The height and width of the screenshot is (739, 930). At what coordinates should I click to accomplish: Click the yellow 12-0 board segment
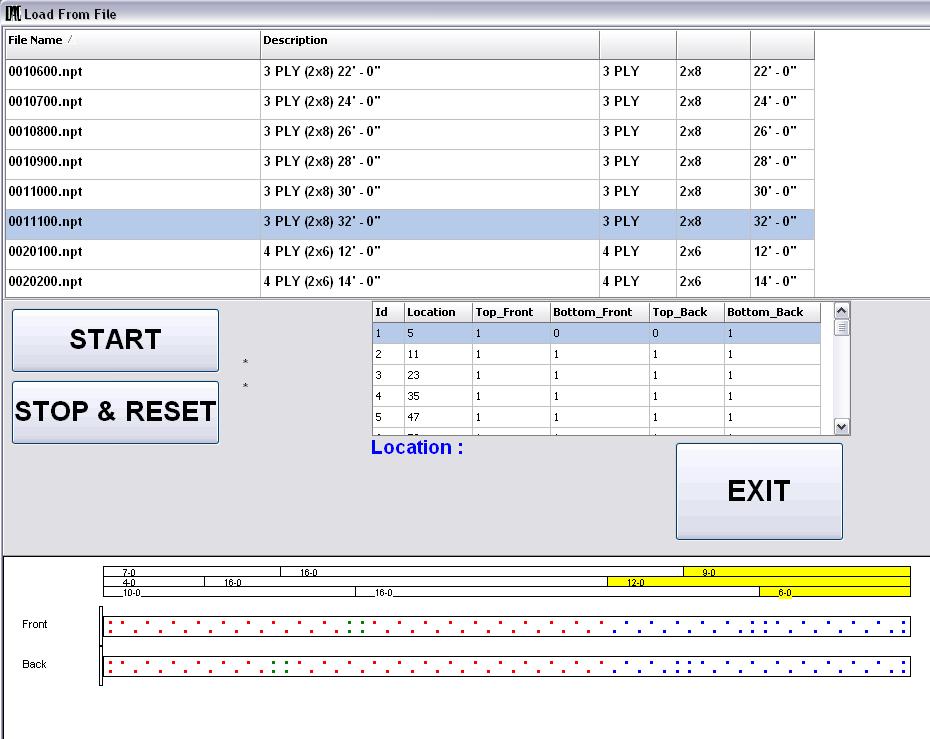[x=758, y=582]
